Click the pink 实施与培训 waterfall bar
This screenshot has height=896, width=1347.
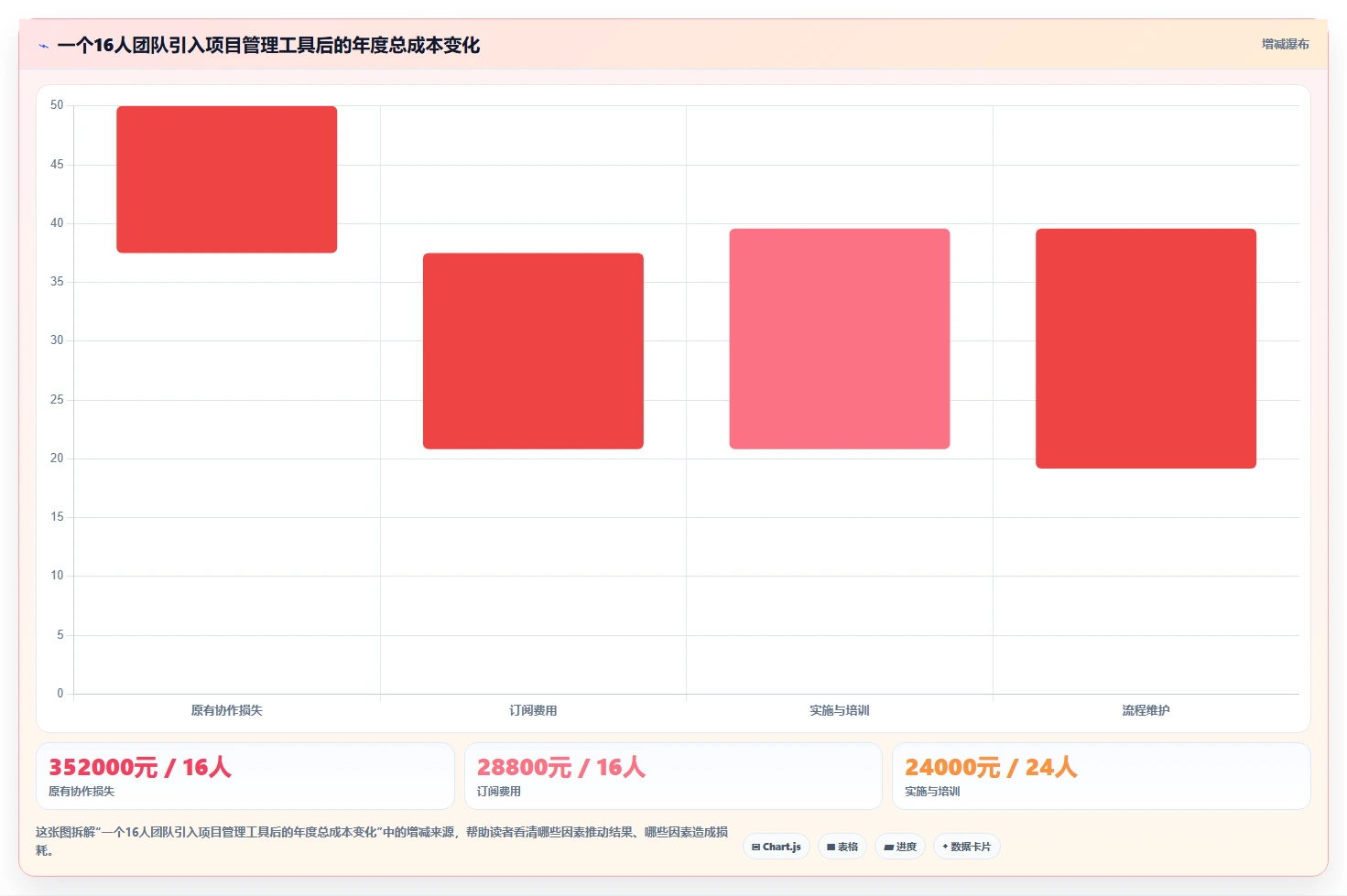coord(840,339)
